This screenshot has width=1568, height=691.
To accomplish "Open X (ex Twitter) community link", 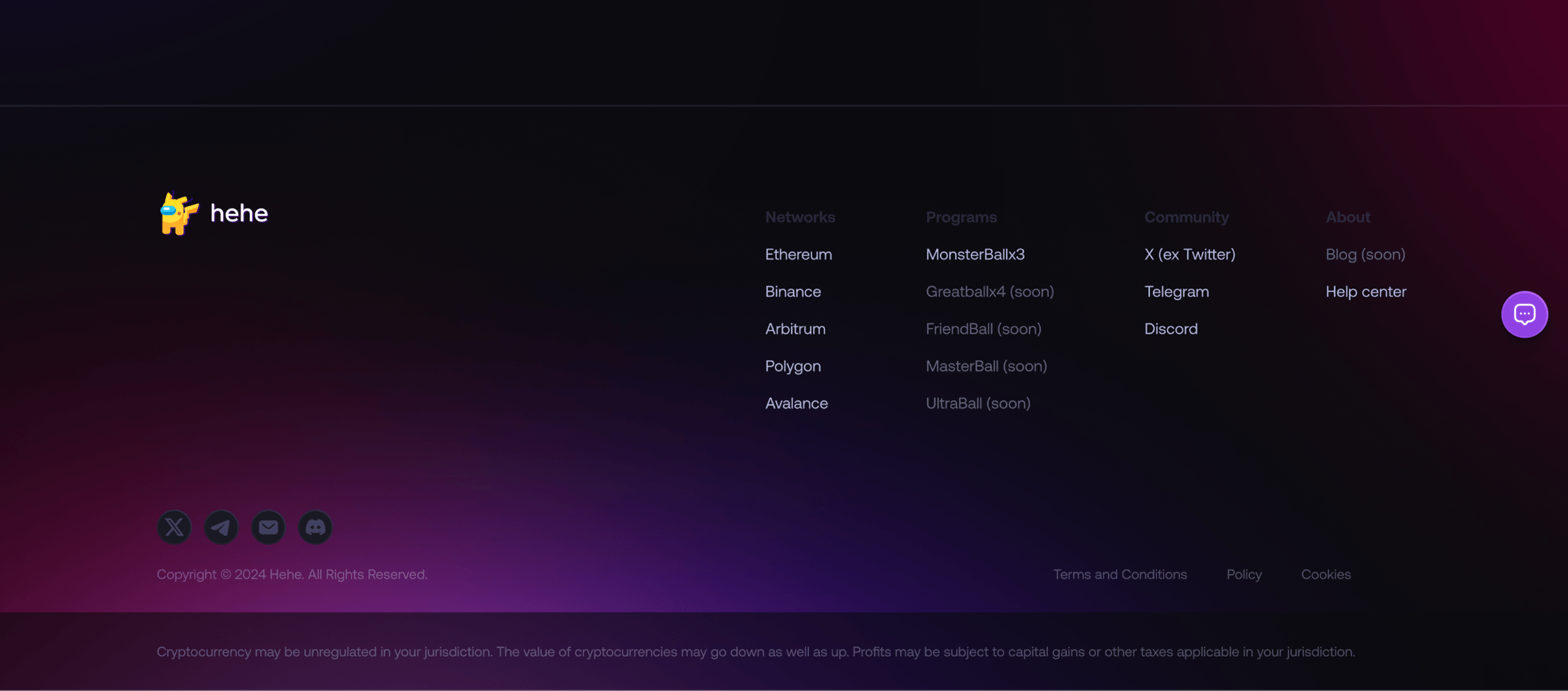I will [1190, 254].
